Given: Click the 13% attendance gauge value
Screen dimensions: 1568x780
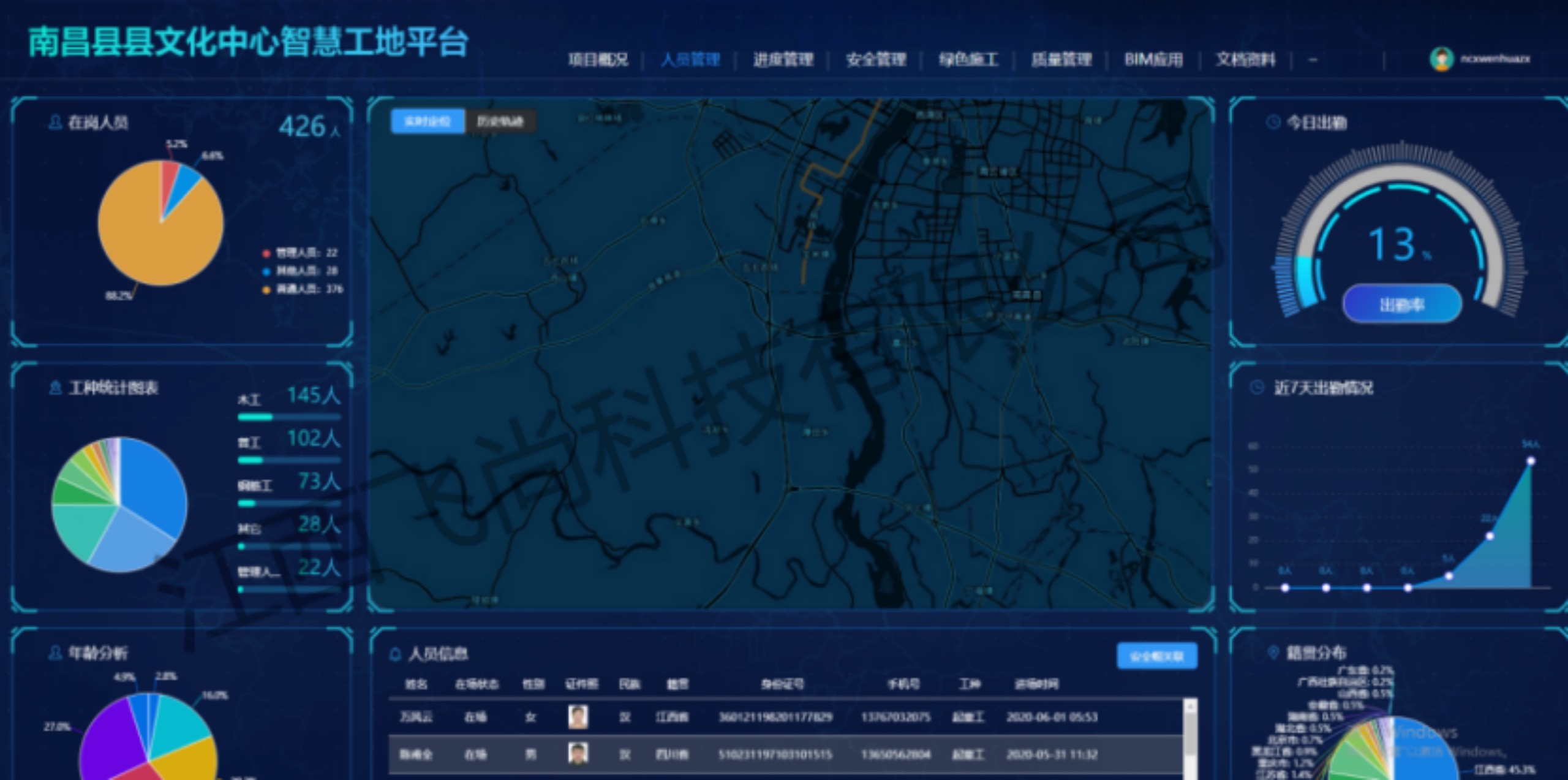Looking at the screenshot, I should [x=1399, y=244].
